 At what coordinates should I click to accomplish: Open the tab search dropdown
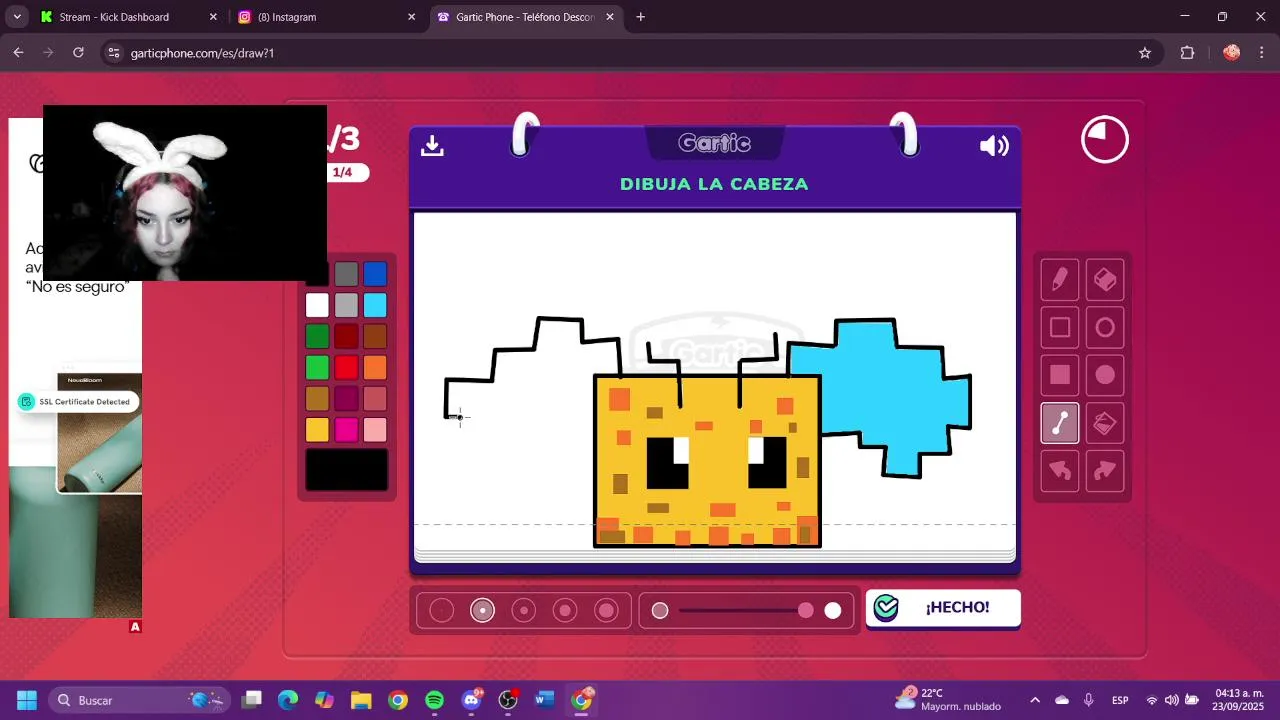(17, 17)
